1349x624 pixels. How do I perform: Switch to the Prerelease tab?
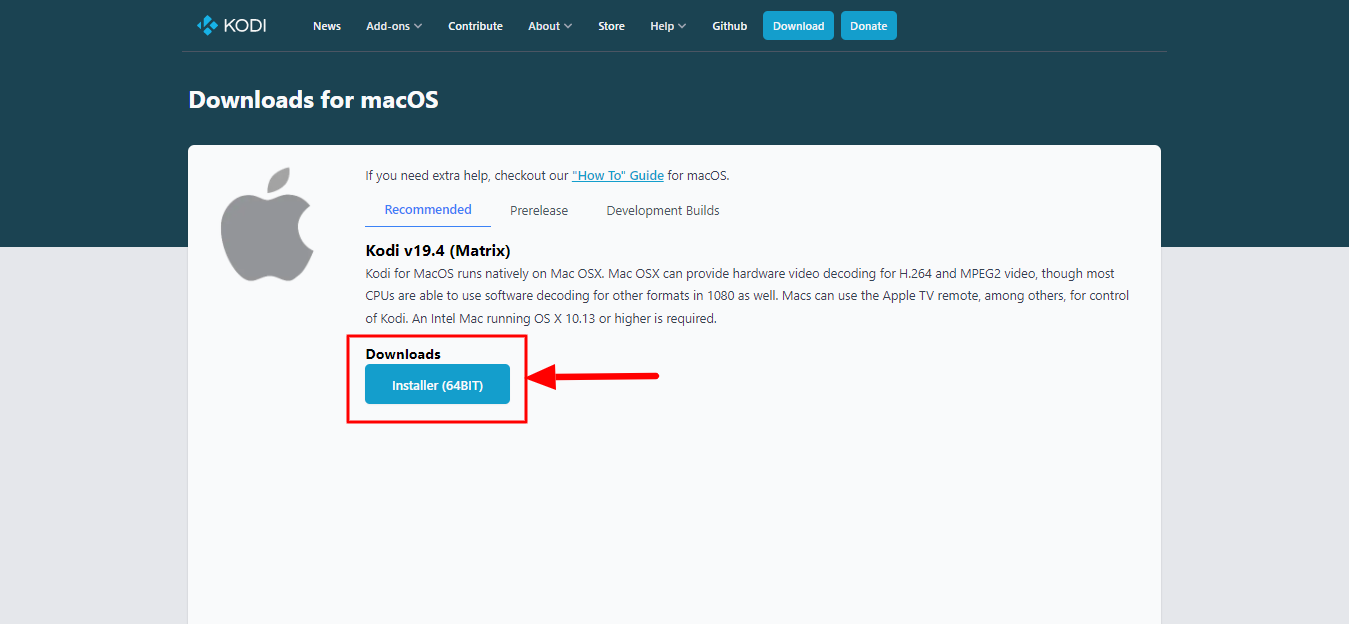(539, 211)
